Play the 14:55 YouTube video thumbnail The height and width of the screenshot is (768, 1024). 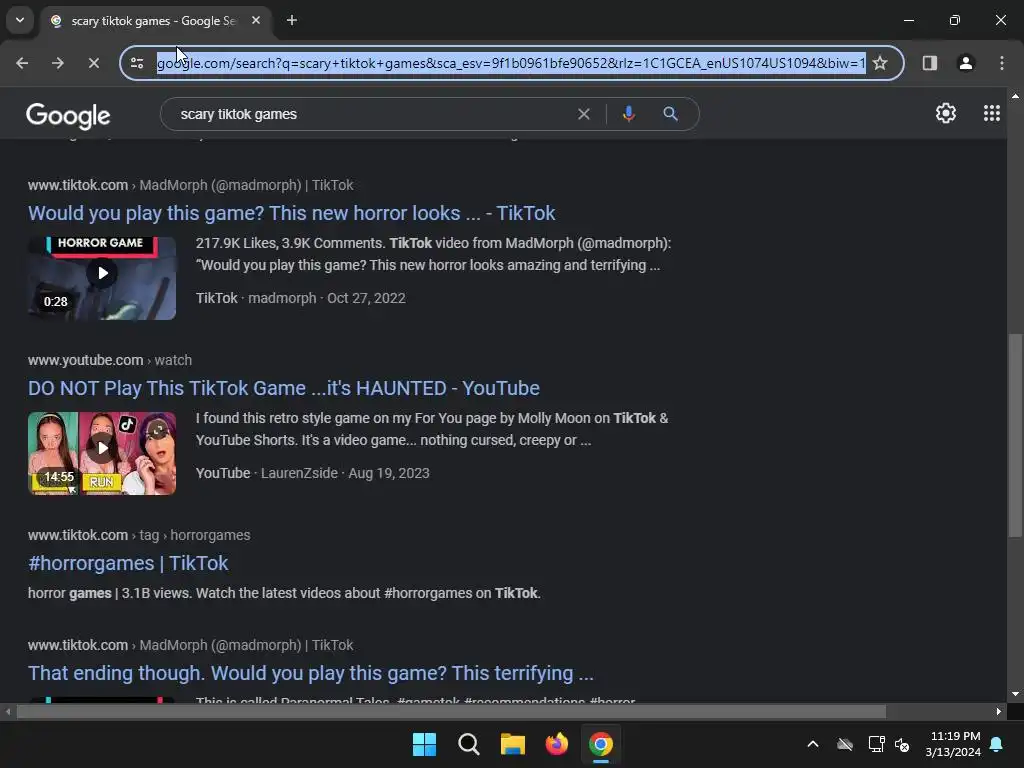pyautogui.click(x=102, y=453)
